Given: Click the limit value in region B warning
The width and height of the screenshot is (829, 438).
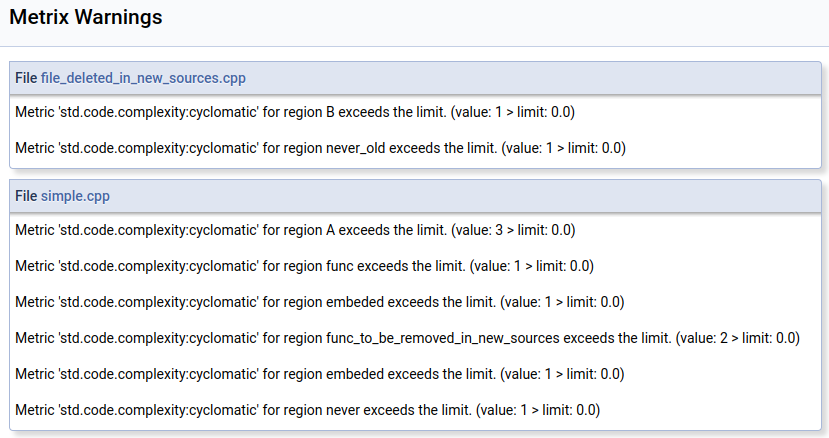Looking at the screenshot, I should click(560, 112).
